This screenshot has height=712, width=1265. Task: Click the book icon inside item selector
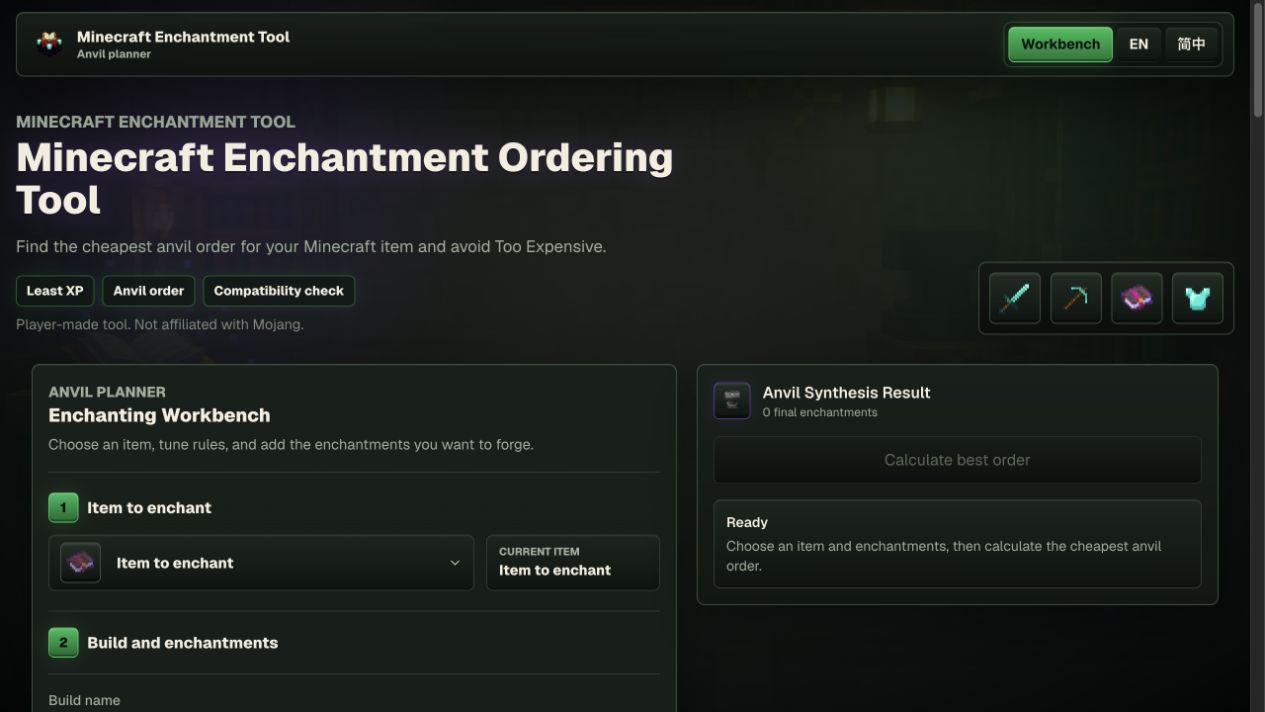pyautogui.click(x=80, y=563)
